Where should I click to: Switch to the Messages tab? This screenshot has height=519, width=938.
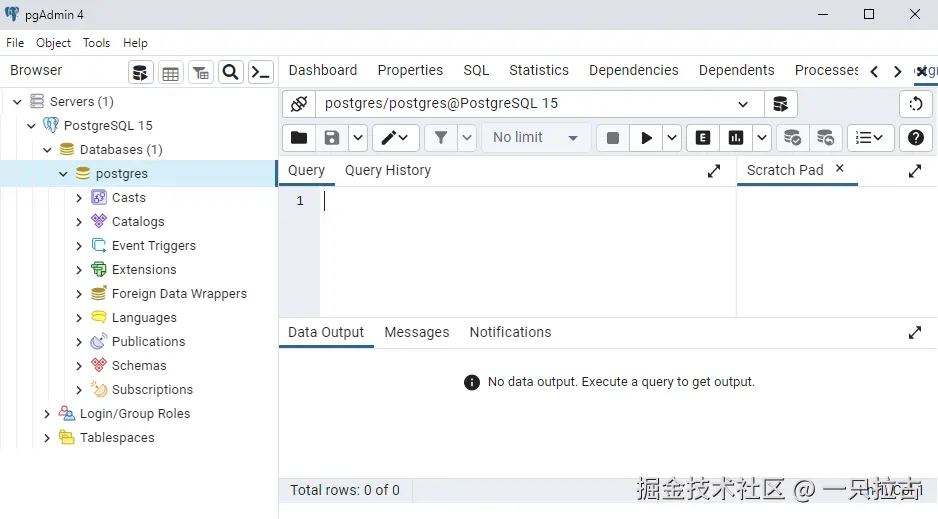click(417, 333)
